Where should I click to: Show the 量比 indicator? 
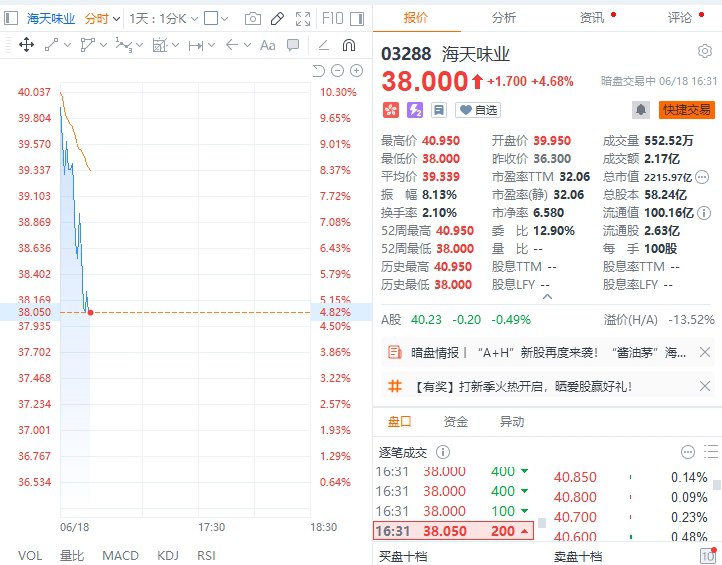72,555
